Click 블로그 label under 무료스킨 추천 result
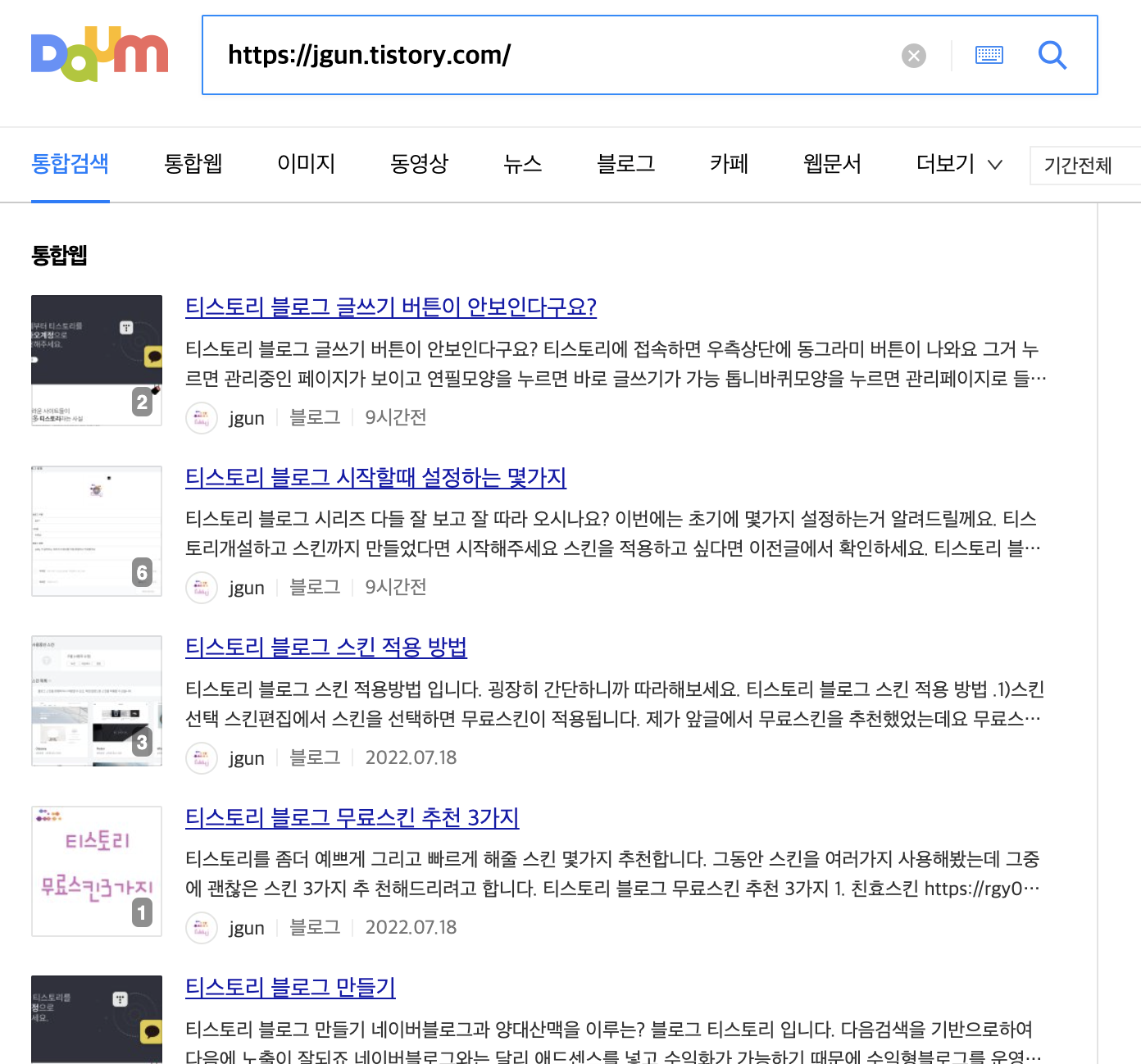 (315, 927)
